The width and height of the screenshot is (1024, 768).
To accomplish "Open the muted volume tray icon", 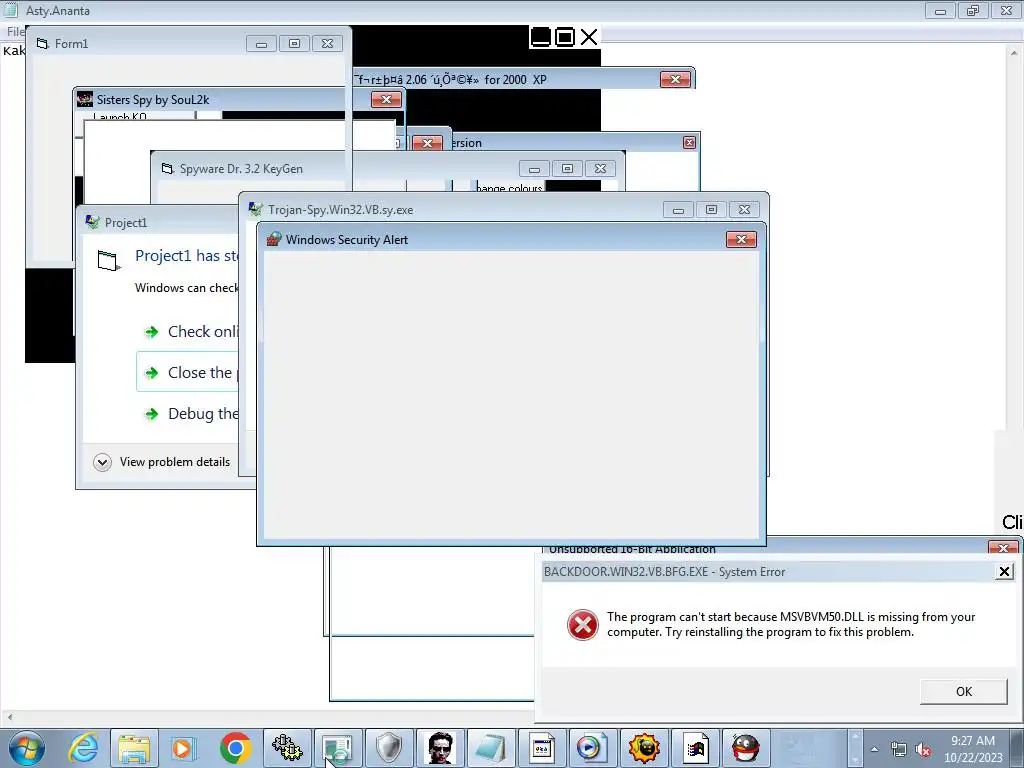I will tap(923, 750).
